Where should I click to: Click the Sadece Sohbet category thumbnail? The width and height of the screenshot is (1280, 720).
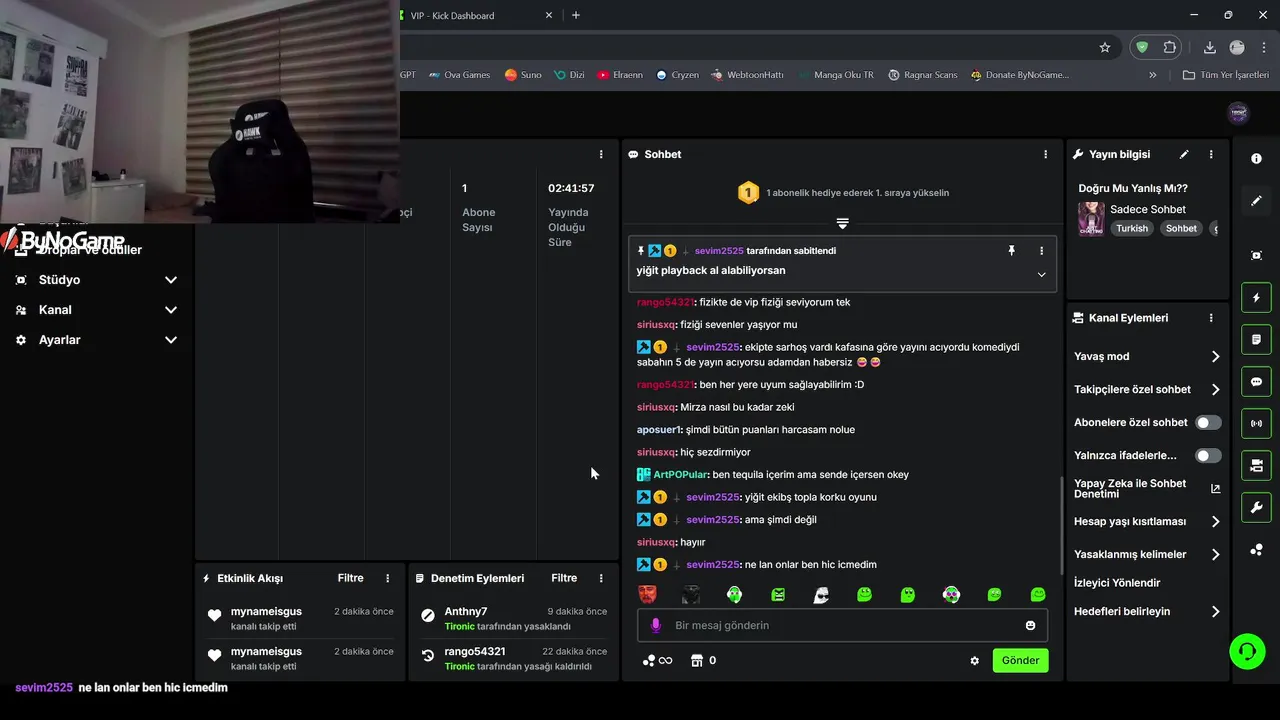pos(1091,218)
